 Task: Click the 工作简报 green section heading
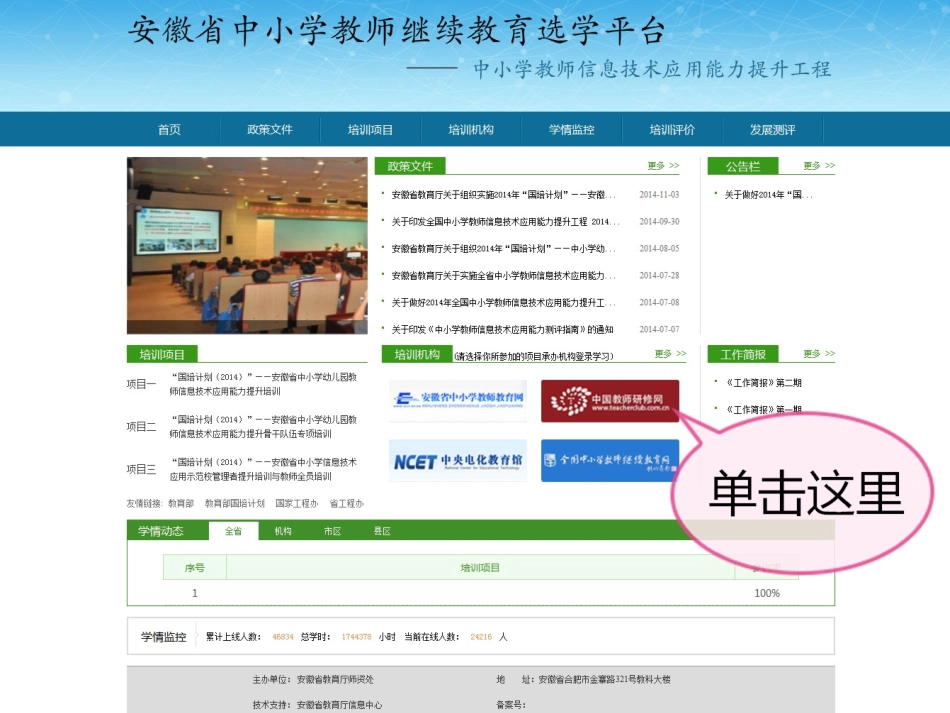pos(743,354)
